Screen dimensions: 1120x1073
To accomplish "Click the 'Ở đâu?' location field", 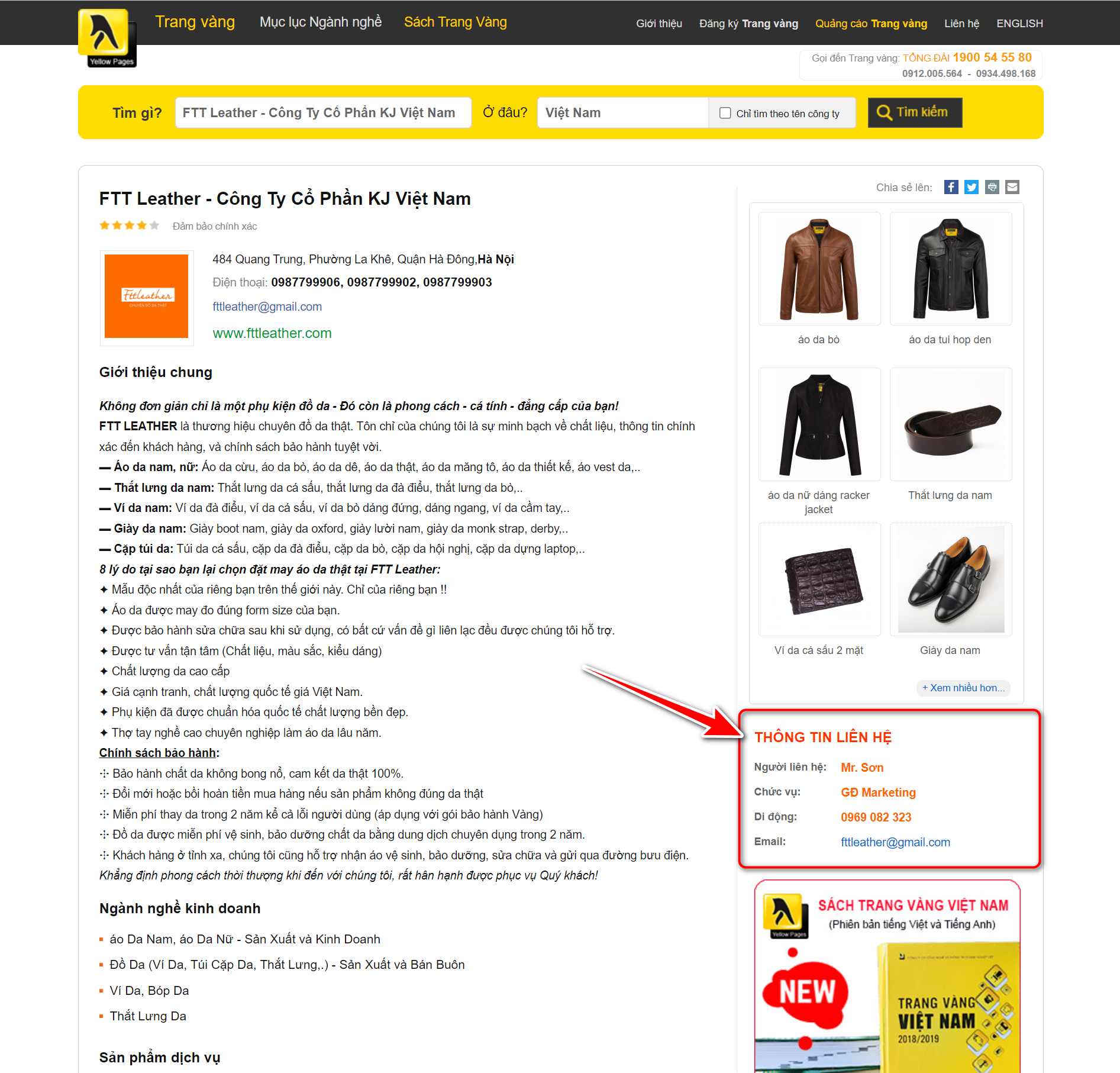I will [622, 112].
